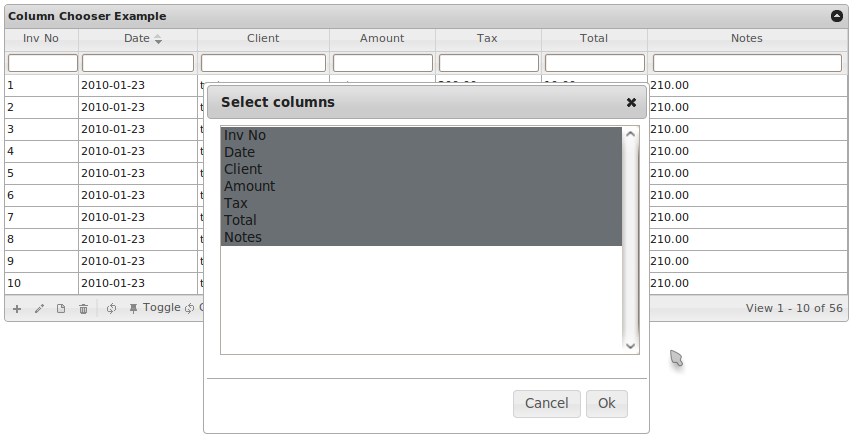Viewport: 854px width, 438px height.
Task: Close the Select columns dialog
Action: click(x=631, y=102)
